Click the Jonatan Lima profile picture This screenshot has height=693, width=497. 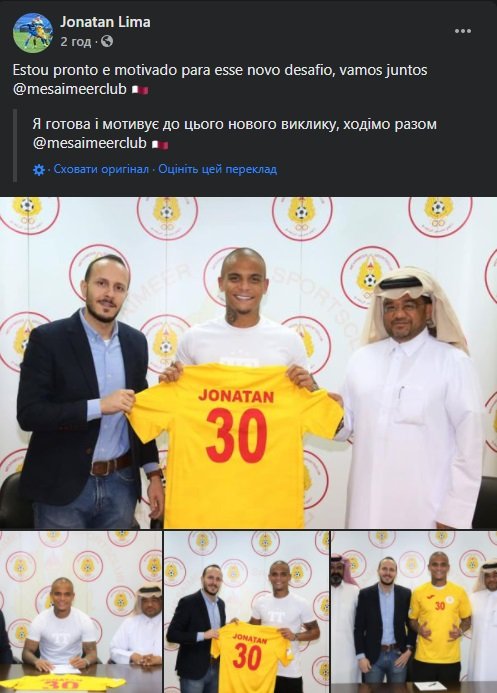[33, 33]
